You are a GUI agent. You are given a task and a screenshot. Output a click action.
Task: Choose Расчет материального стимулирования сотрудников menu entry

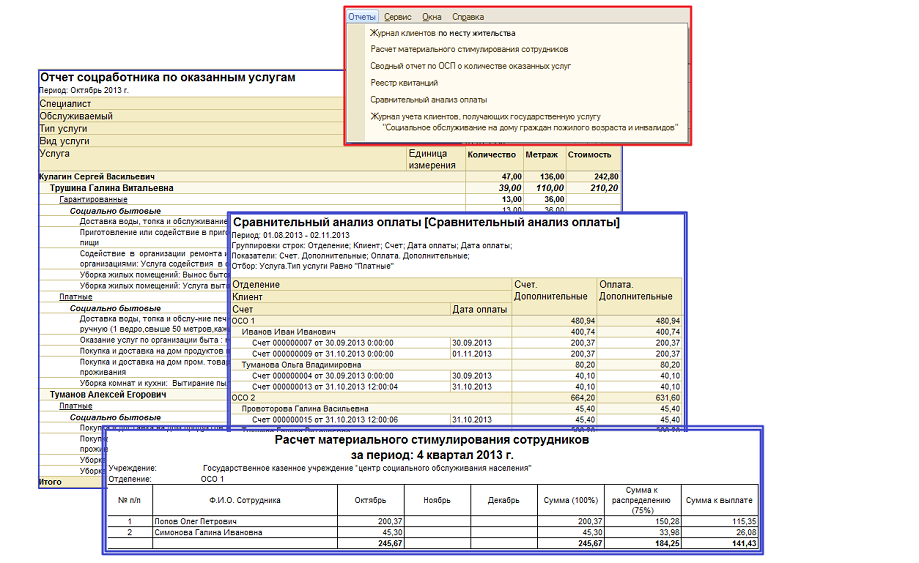click(x=469, y=49)
